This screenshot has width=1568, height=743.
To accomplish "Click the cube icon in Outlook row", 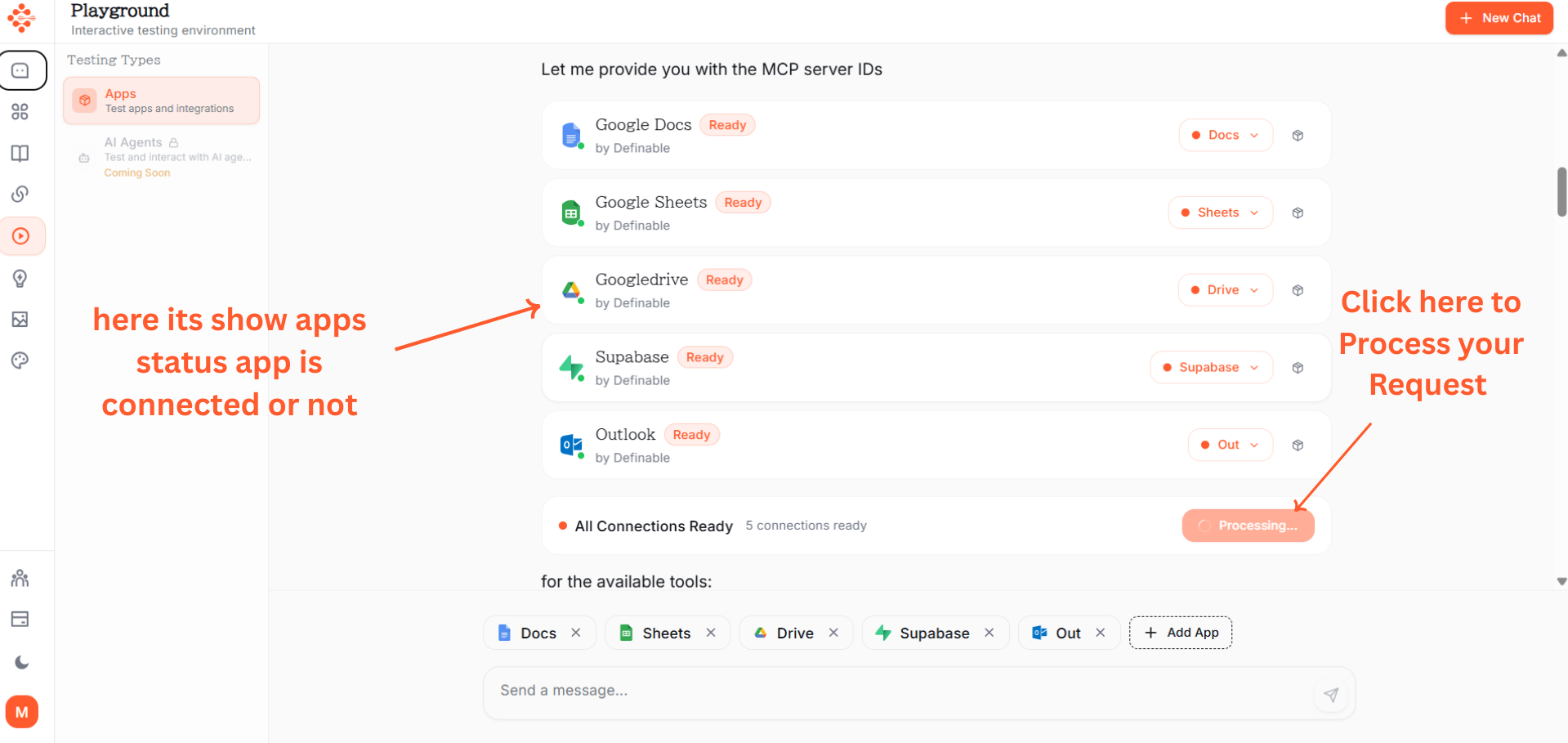I will [1298, 445].
